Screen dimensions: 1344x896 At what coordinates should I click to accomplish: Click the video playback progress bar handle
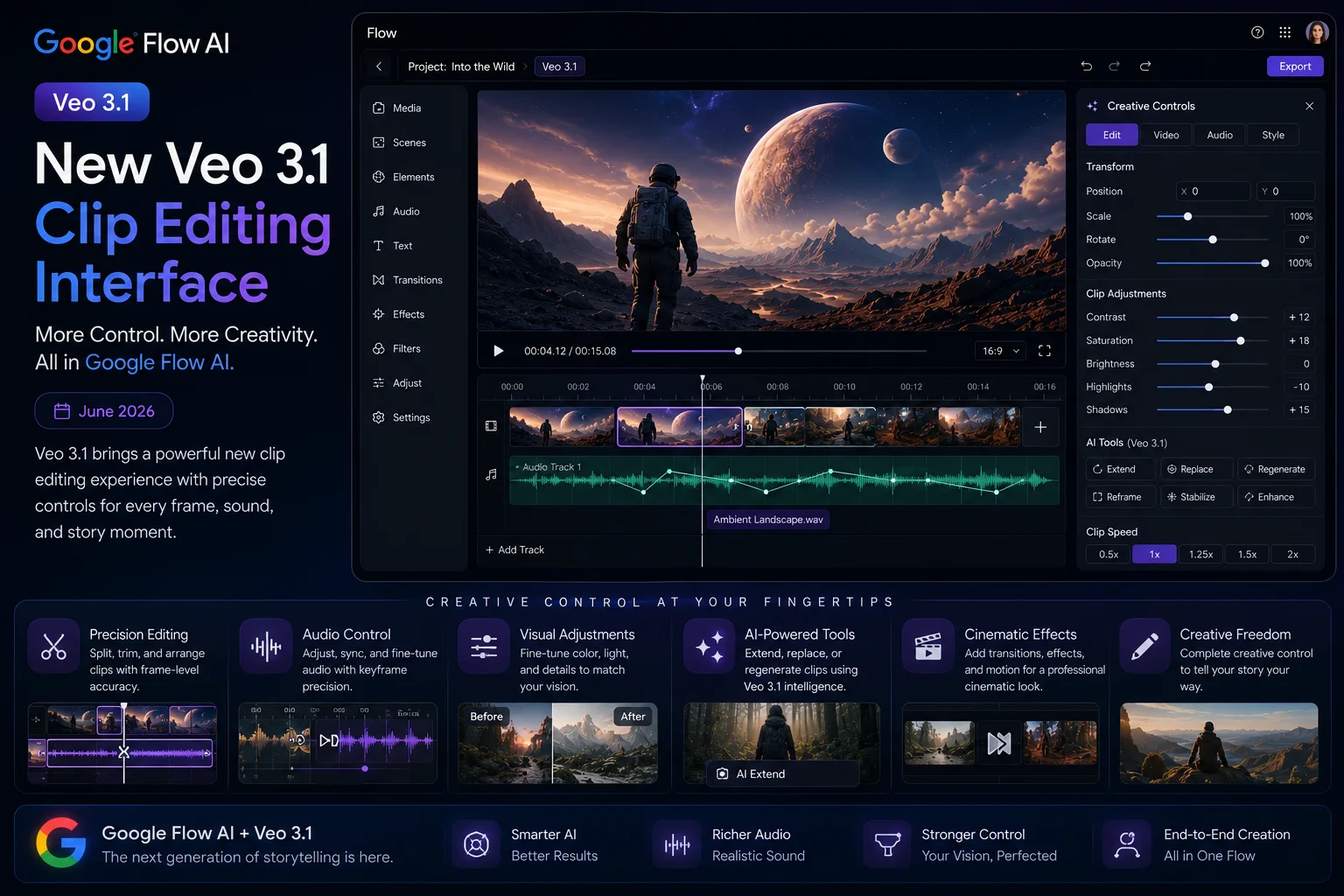[738, 351]
